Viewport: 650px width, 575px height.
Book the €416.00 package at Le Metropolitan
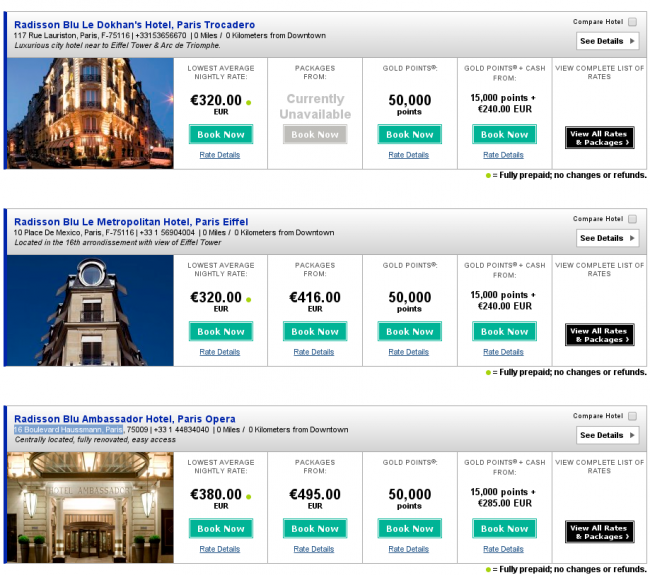315,331
